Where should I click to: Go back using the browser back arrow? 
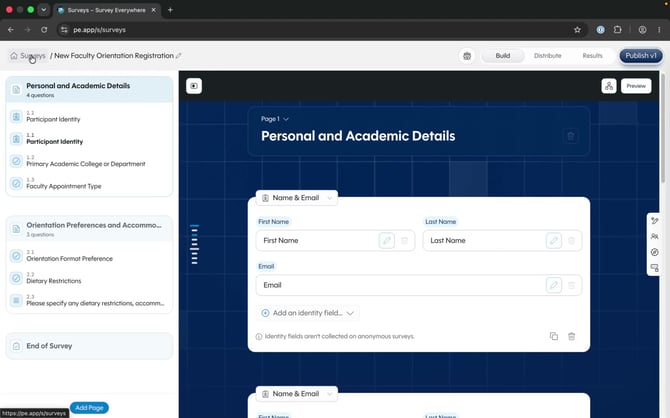11,30
